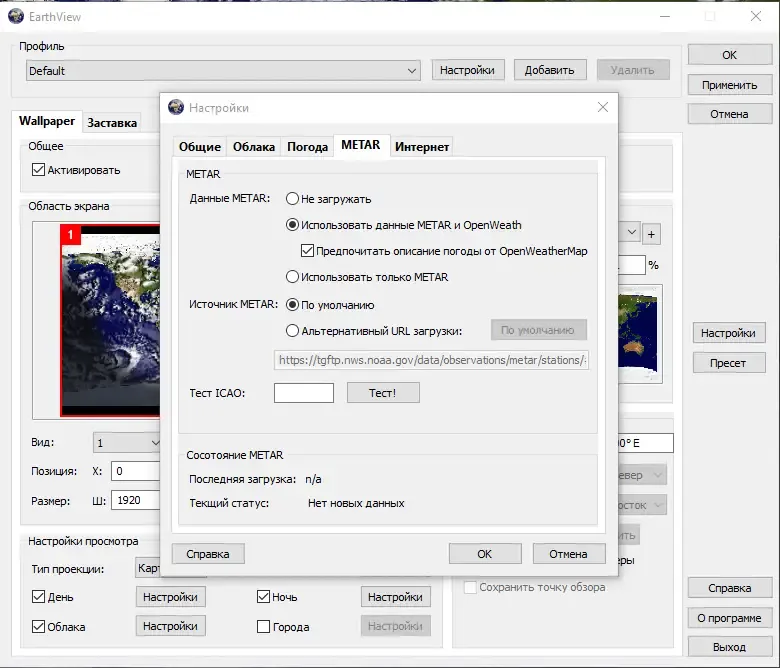
Task: Uncheck the Ночь checkbox
Action: click(264, 596)
